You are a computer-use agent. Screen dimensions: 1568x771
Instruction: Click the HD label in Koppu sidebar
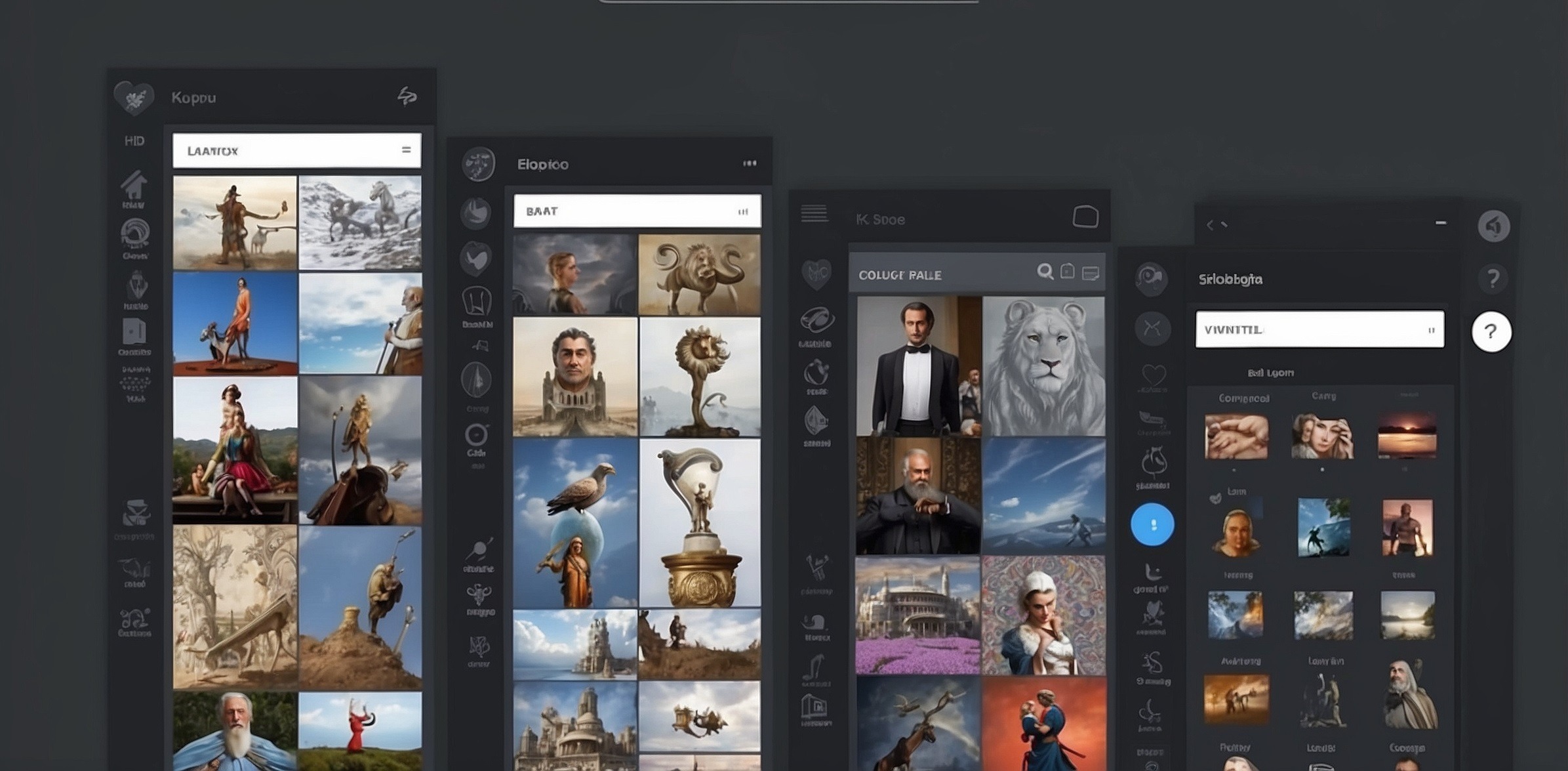(x=134, y=141)
